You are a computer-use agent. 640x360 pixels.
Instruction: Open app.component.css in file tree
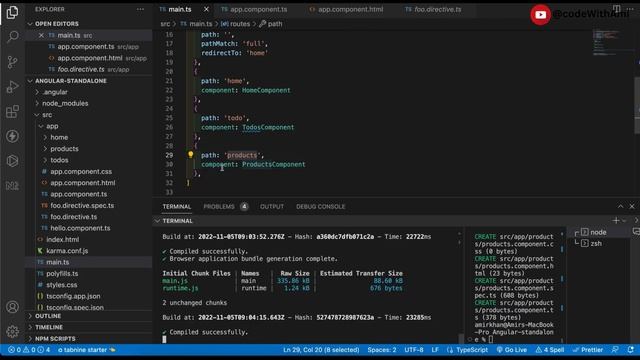[x=81, y=172]
